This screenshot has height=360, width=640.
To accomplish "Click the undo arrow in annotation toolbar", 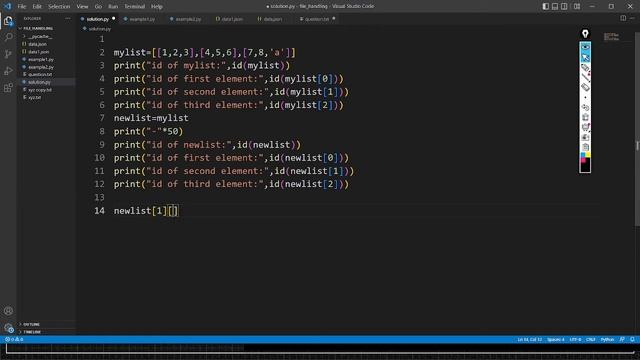I will point(585,107).
